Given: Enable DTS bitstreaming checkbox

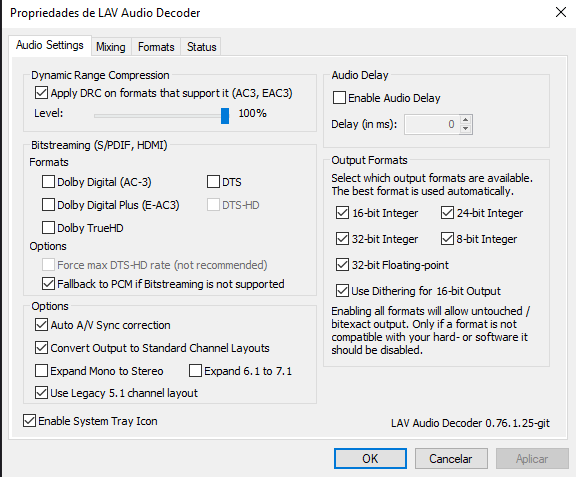Looking at the screenshot, I should click(x=213, y=182).
